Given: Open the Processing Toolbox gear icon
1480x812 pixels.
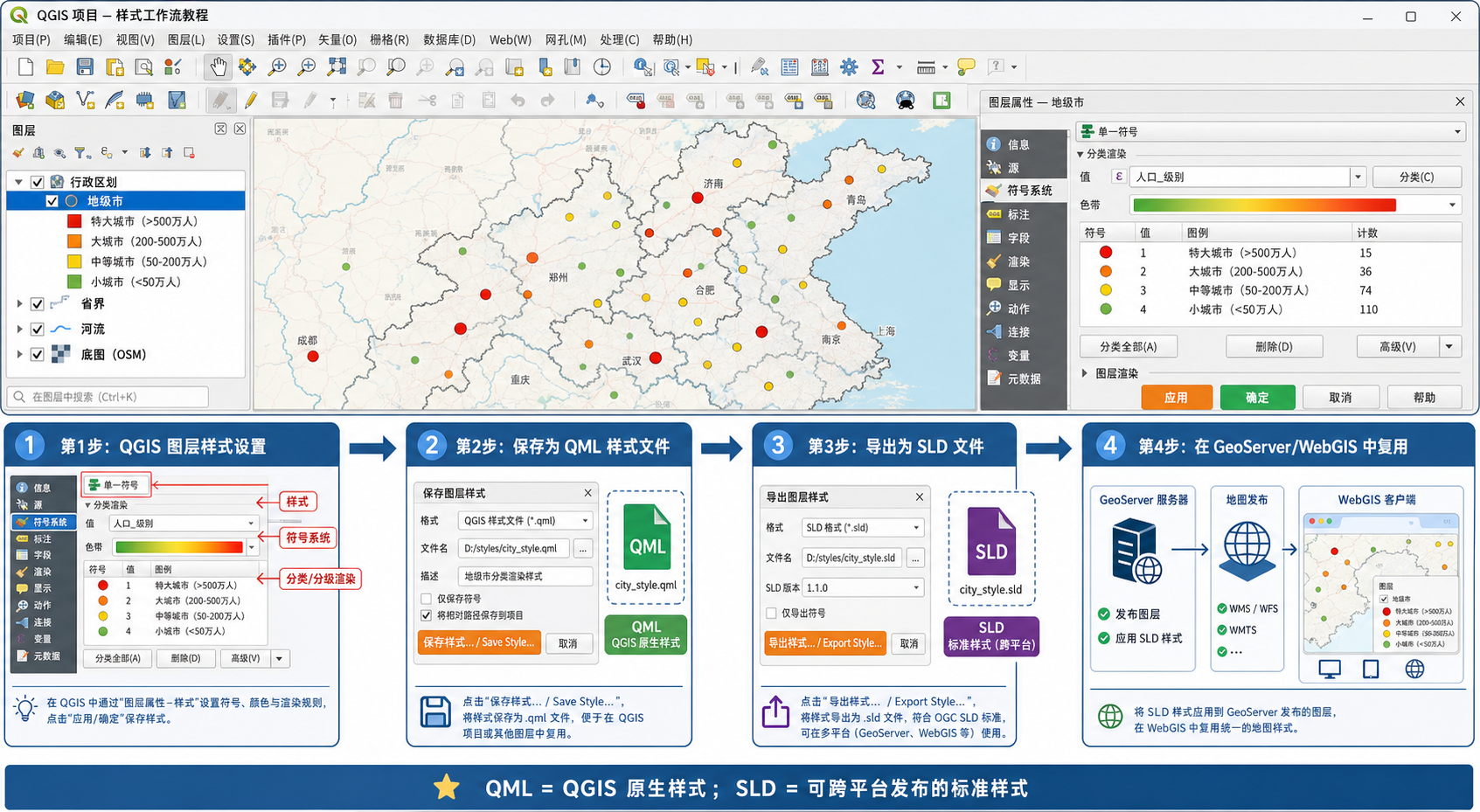Looking at the screenshot, I should [849, 66].
